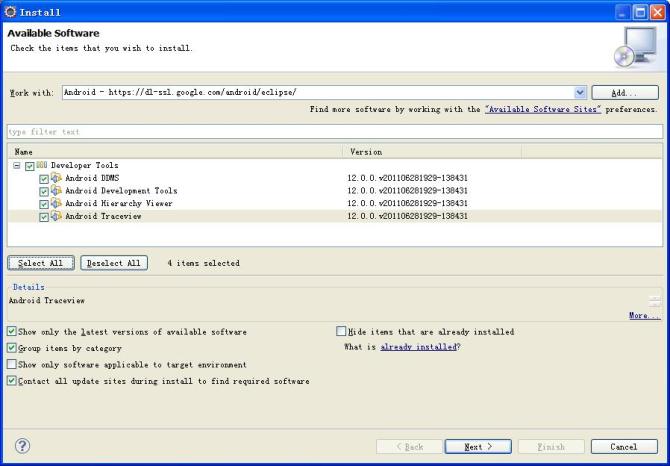Toggle the Developer Tools category checkbox

[x=30, y=165]
